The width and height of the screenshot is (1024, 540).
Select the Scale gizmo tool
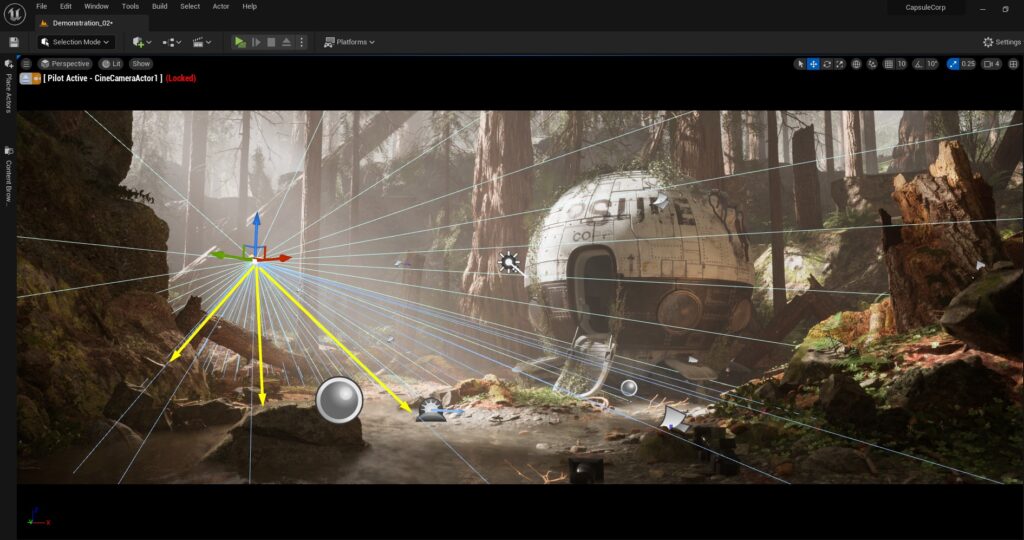(840, 64)
